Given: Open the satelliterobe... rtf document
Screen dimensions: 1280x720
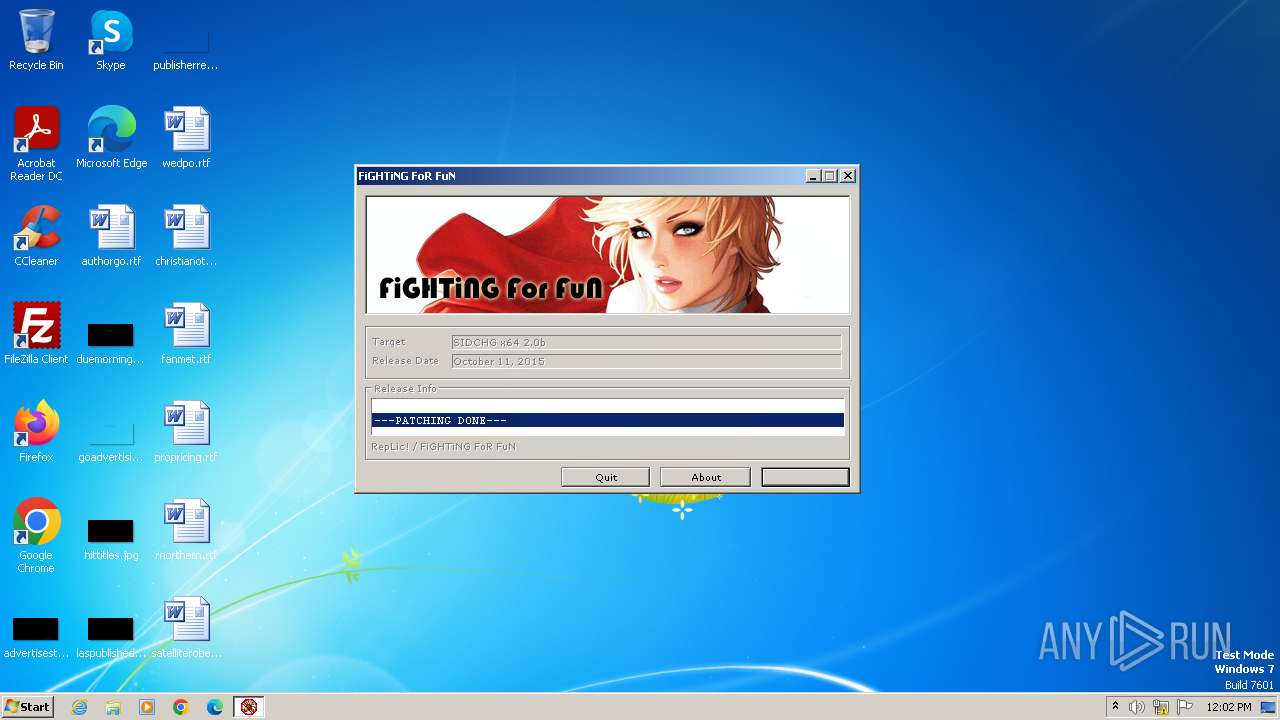Looking at the screenshot, I should click(186, 627).
